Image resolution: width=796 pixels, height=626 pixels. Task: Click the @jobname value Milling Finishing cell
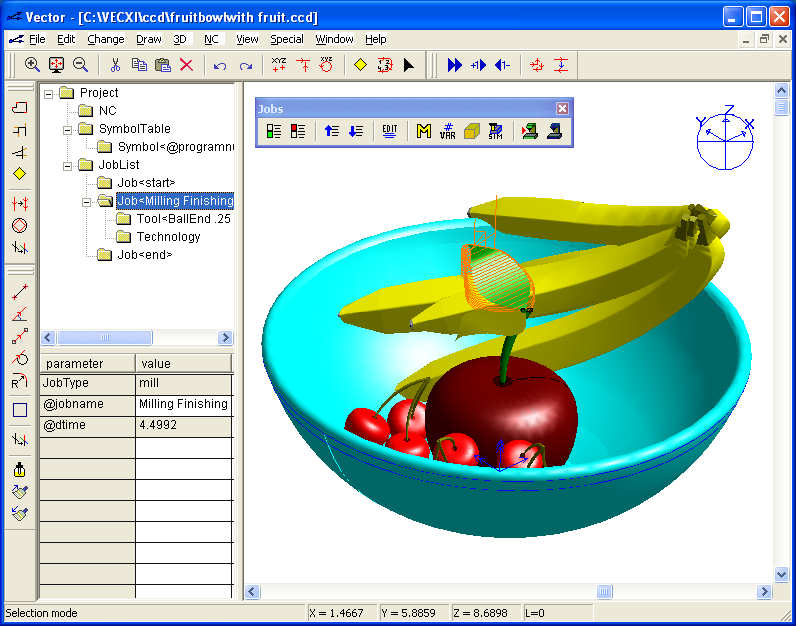[184, 404]
